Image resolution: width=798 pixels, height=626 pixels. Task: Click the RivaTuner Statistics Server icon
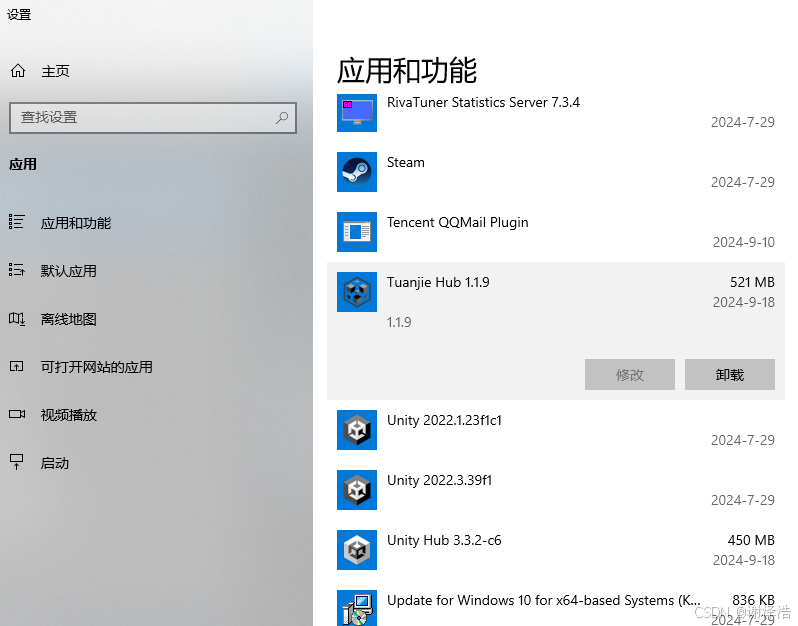pos(357,112)
